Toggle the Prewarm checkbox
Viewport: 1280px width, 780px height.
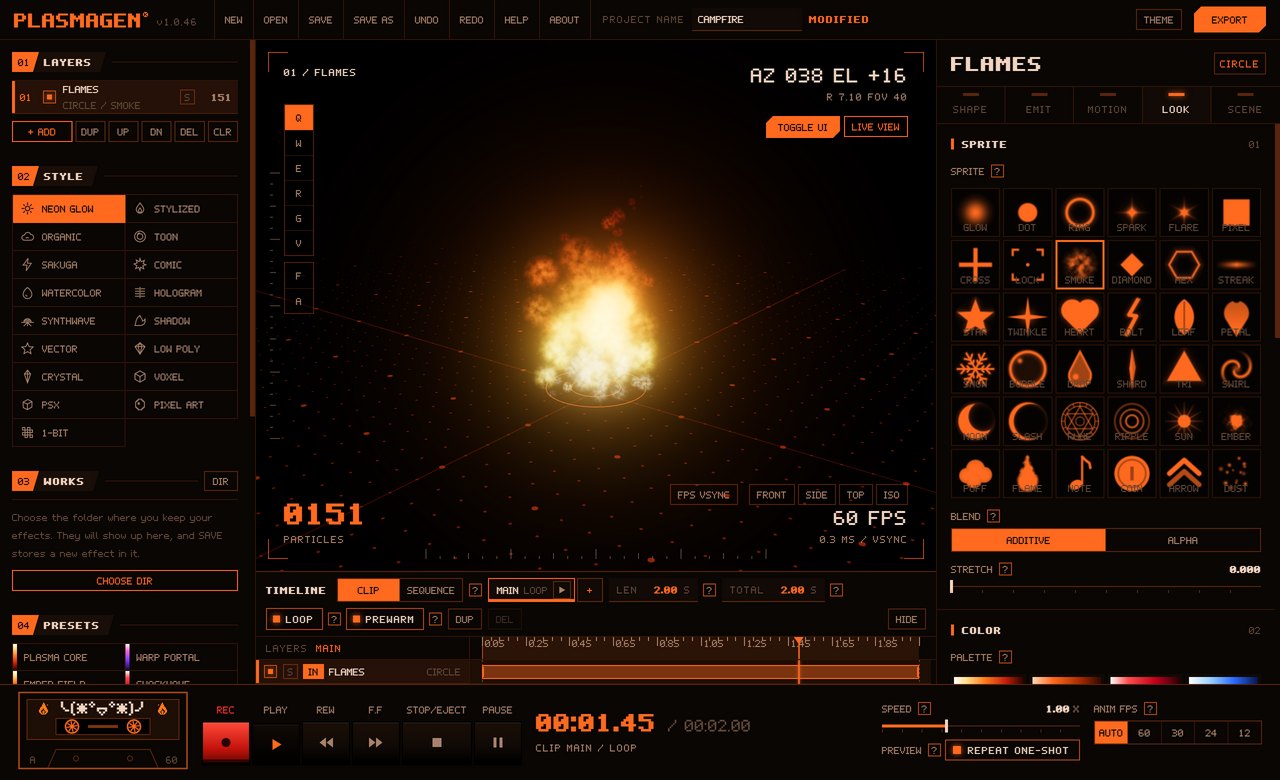click(x=385, y=619)
